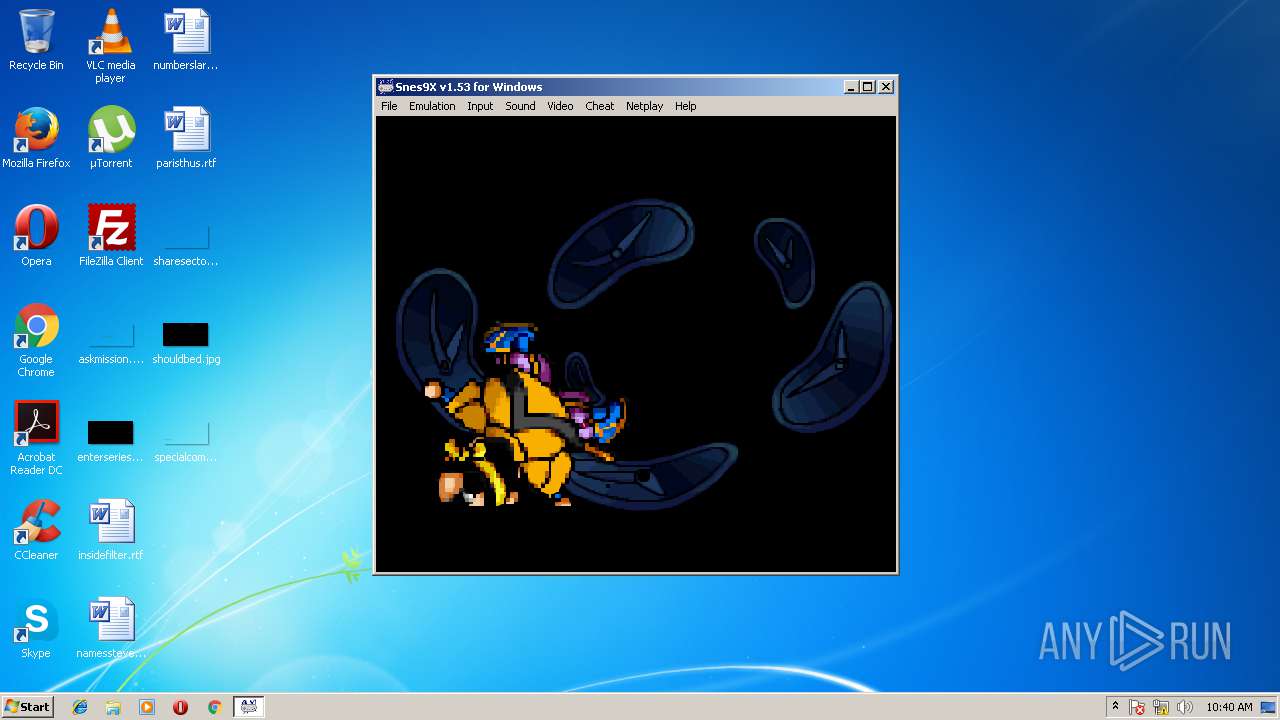Open the Windows Start menu

pos(27,707)
